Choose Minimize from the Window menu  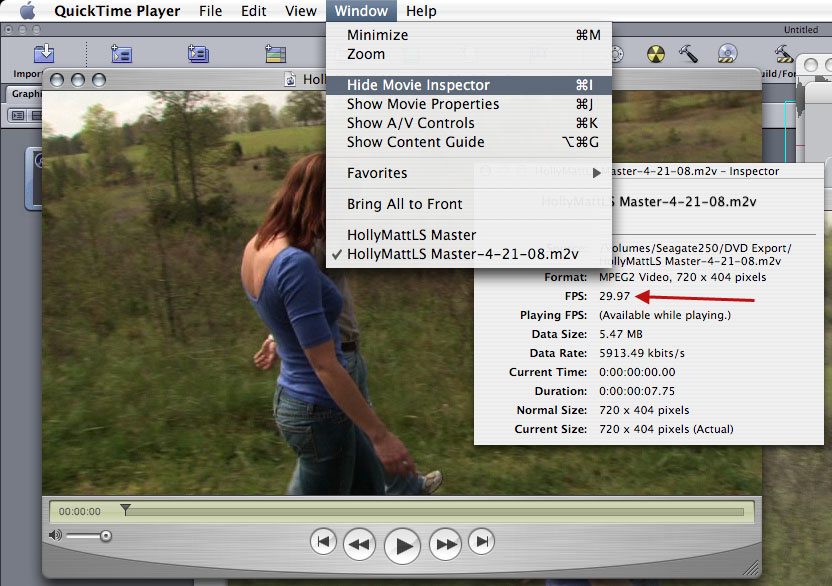coord(469,35)
